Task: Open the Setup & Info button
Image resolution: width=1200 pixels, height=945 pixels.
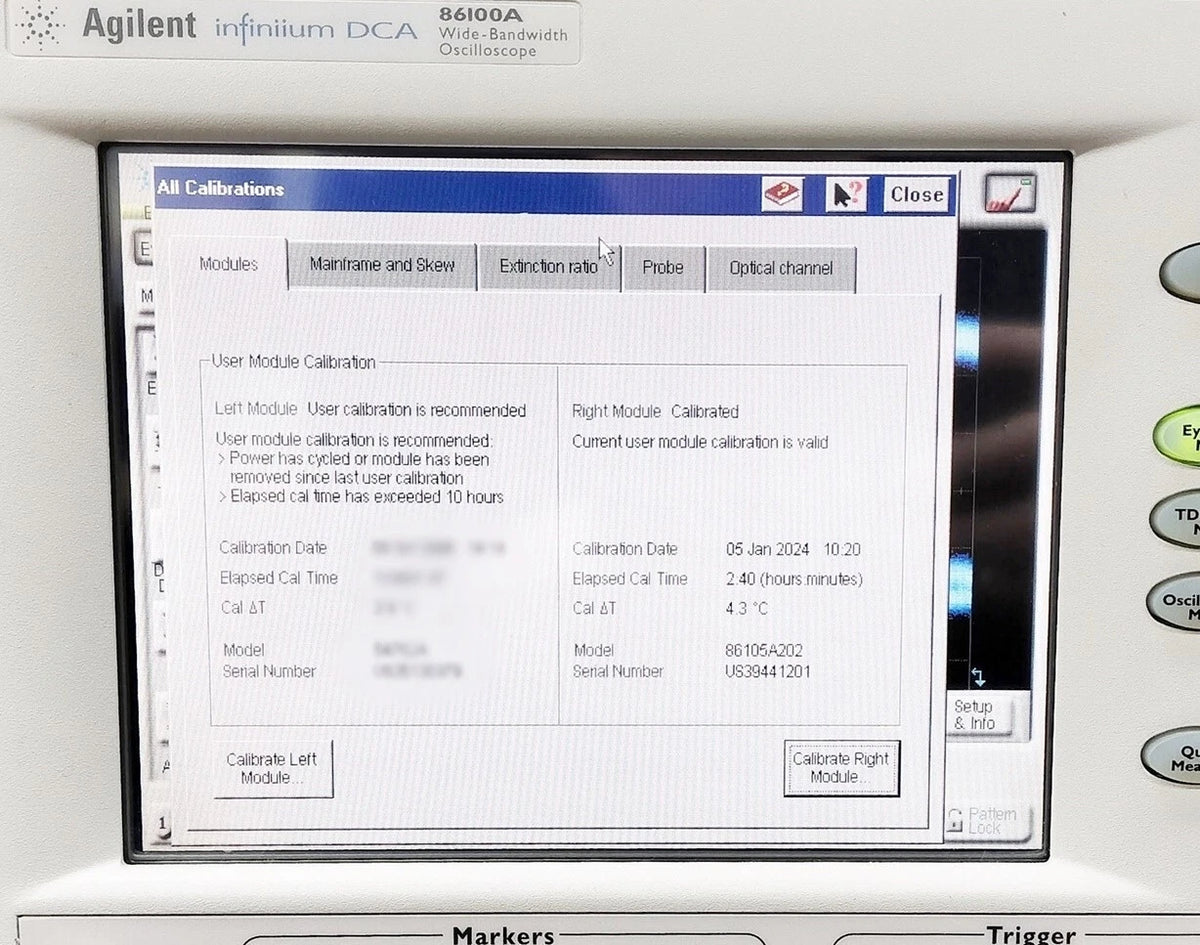Action: 973,715
